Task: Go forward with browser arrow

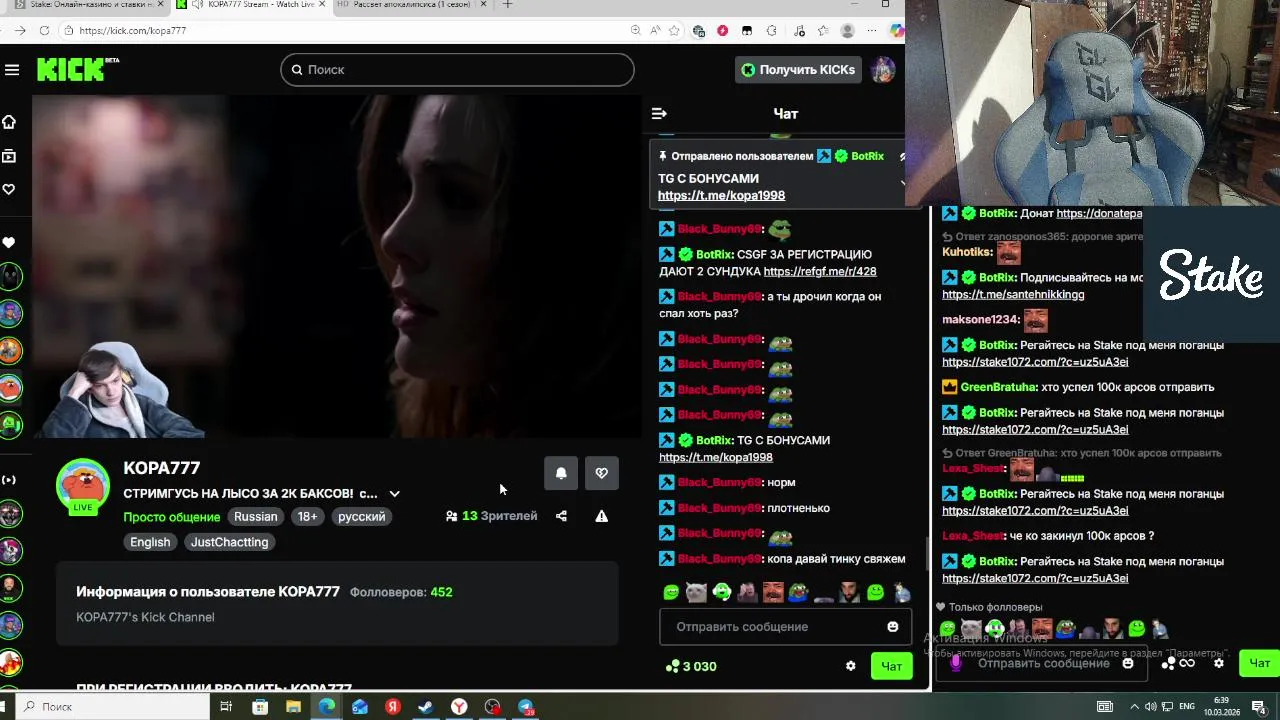Action: [x=20, y=31]
